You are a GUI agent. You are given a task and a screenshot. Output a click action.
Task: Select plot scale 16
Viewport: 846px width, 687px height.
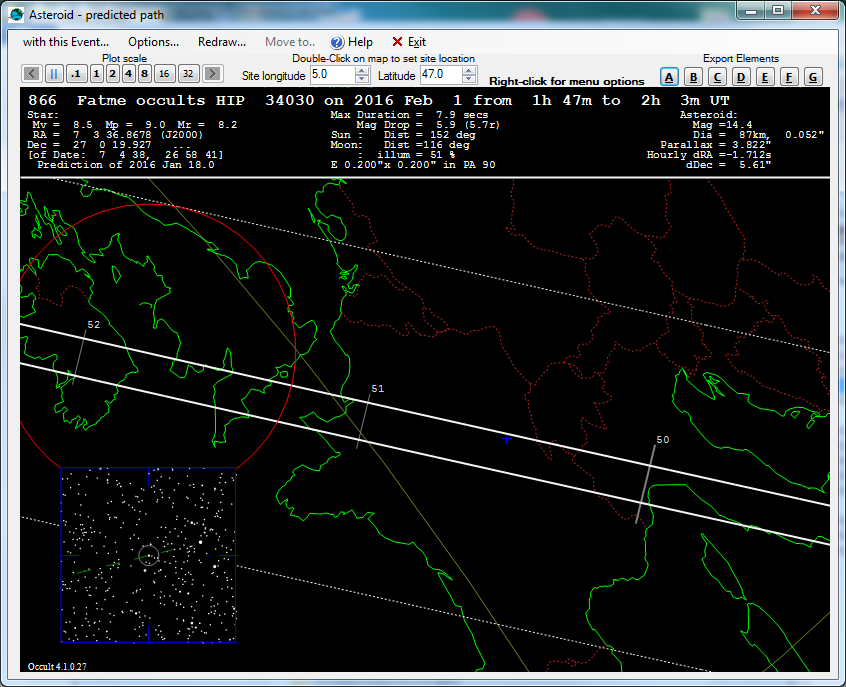tap(164, 74)
